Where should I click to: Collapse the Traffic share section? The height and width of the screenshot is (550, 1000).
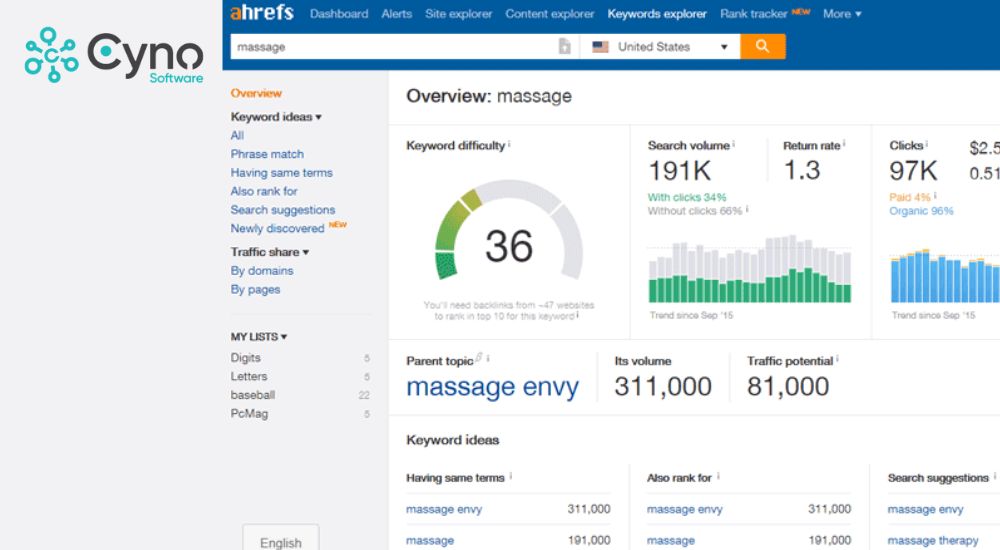(270, 252)
